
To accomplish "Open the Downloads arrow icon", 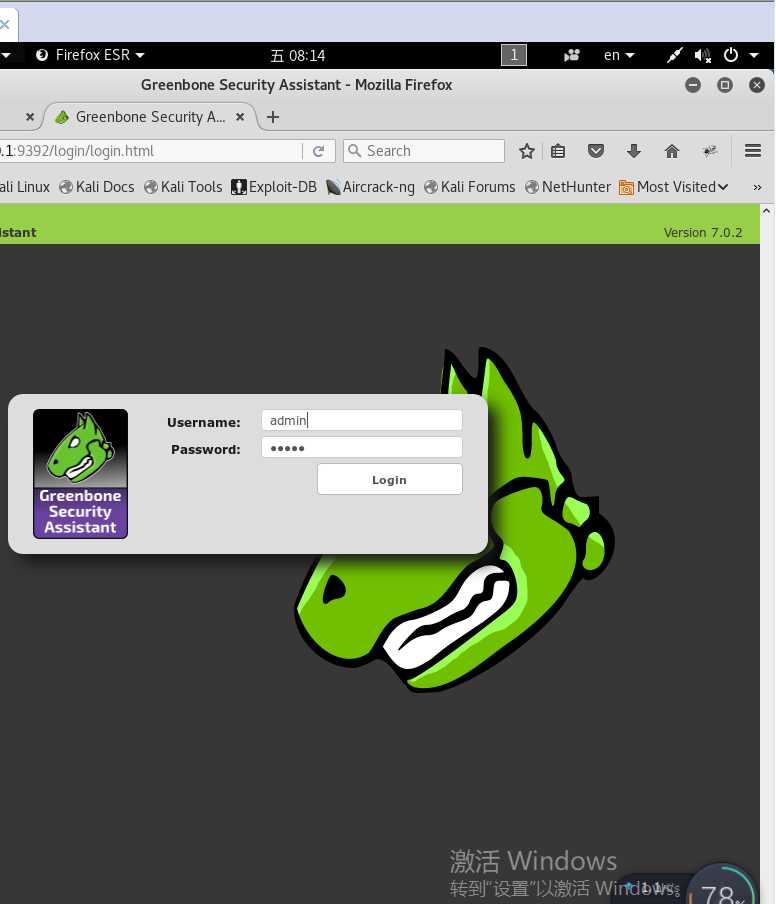I will click(x=634, y=151).
